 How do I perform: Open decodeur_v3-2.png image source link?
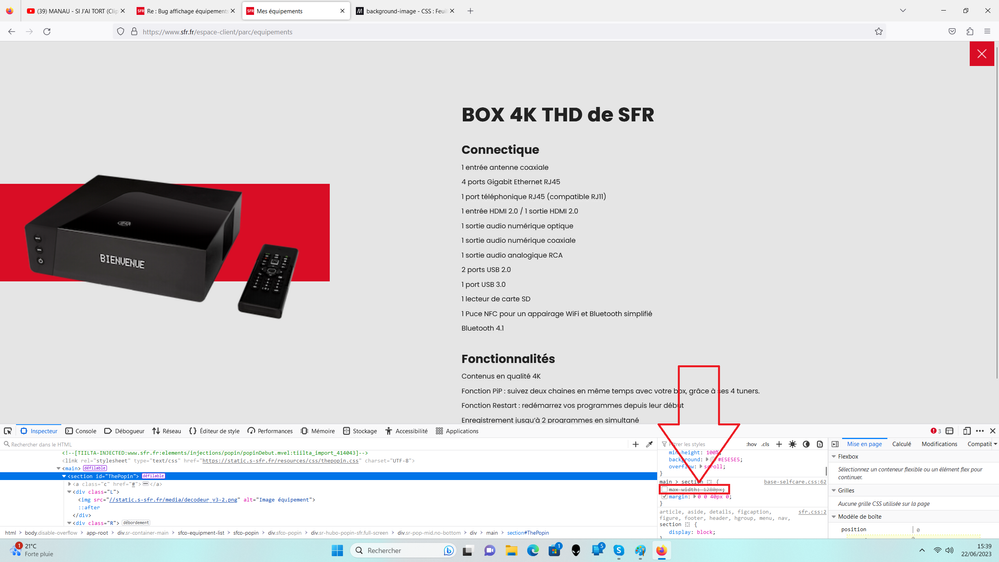173,500
